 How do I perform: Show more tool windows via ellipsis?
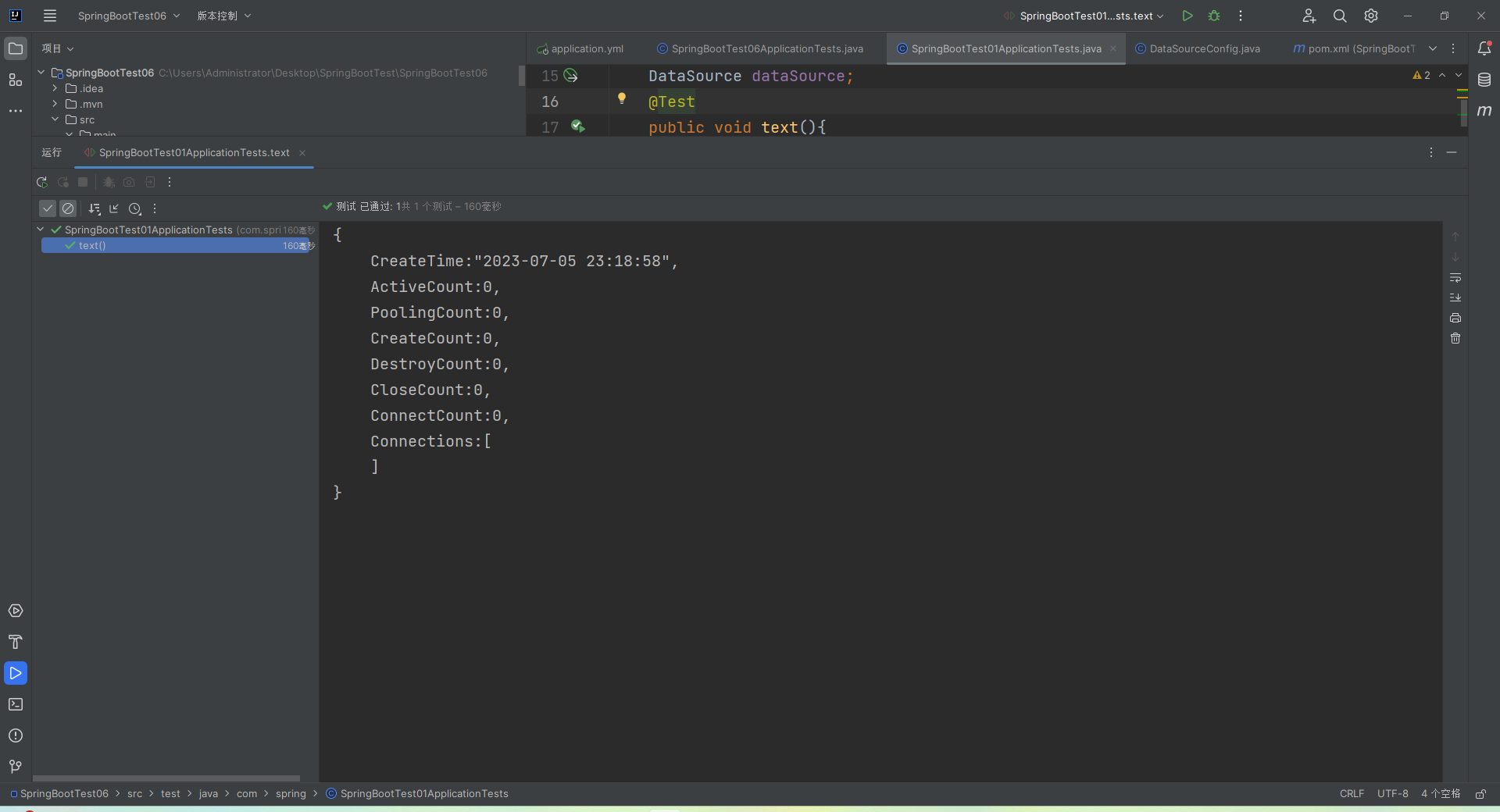16,111
